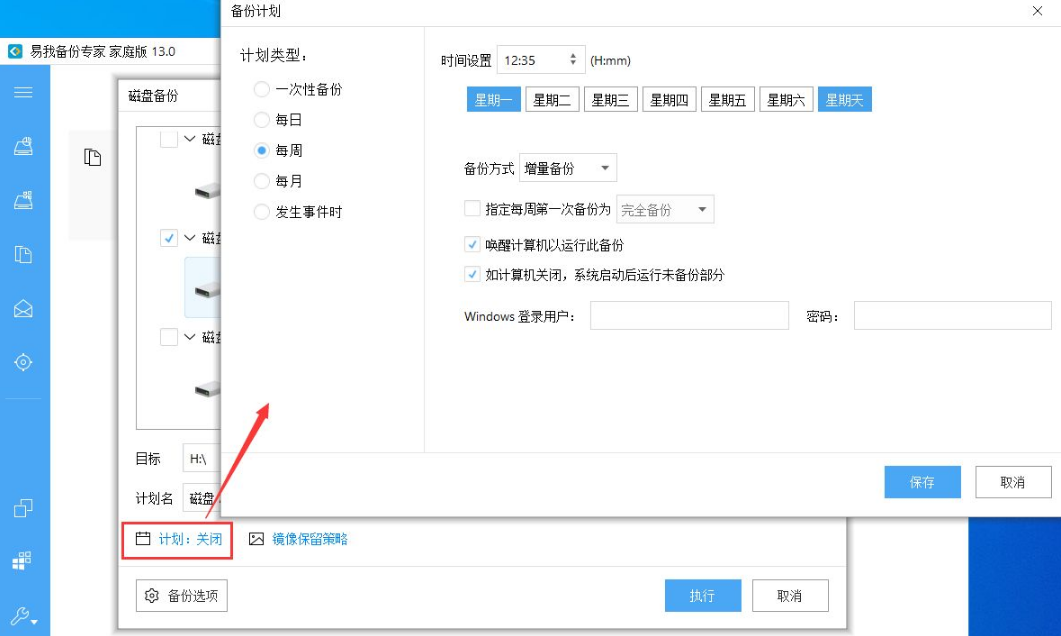
Task: Select the mail backup envelope icon
Action: point(23,309)
